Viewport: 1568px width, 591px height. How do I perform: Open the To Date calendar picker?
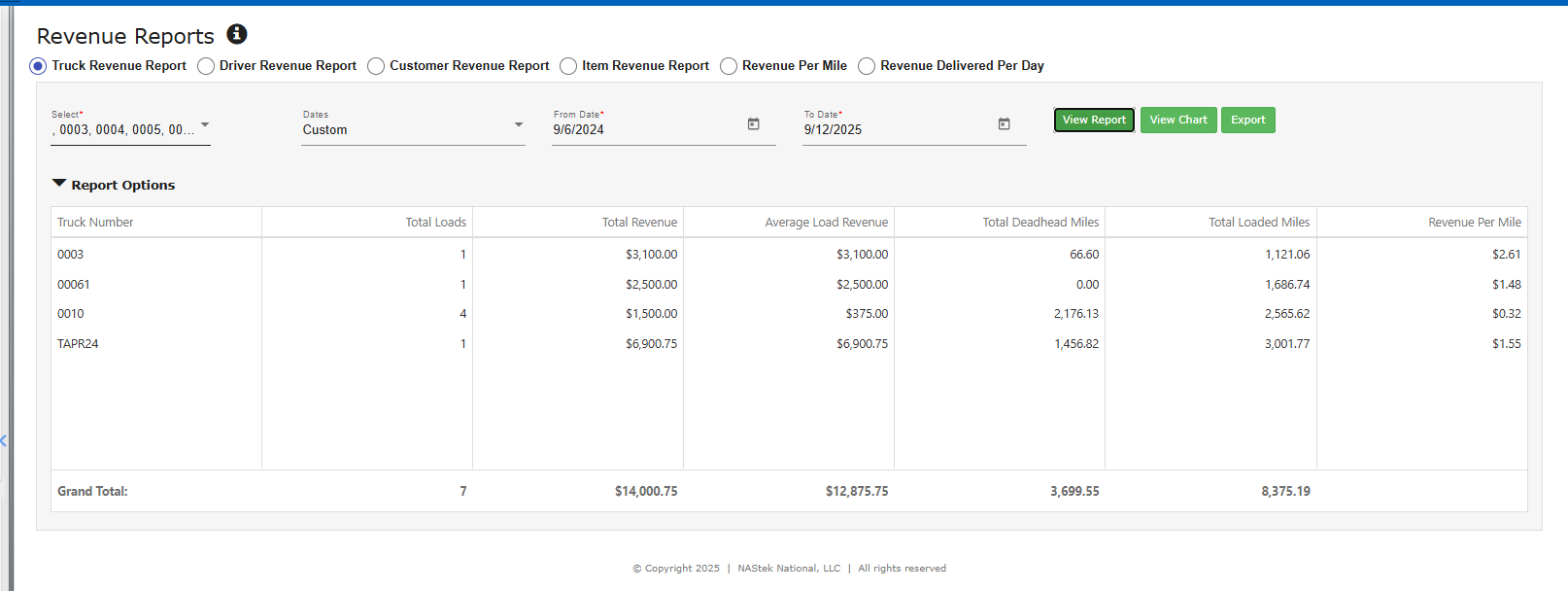click(1004, 124)
